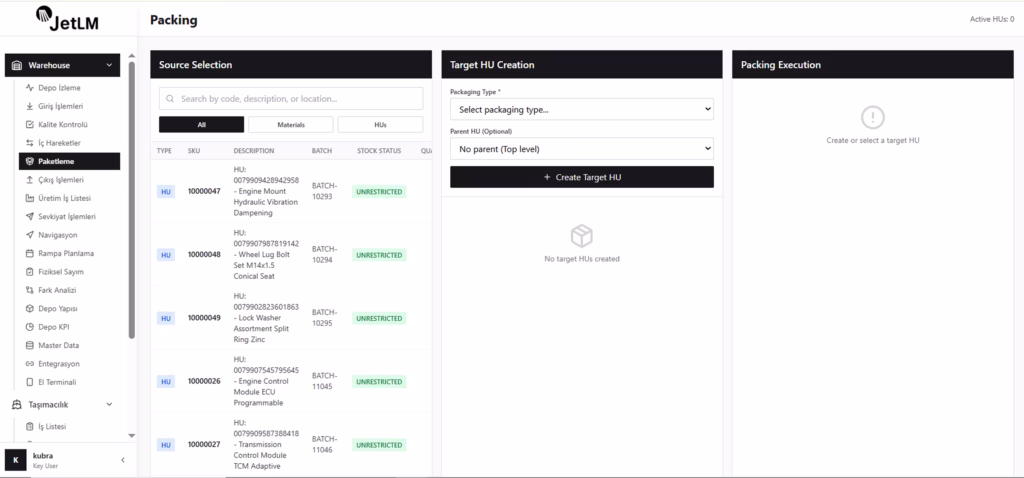Open the Parent HU dropdown
Viewport: 1024px width, 478px height.
coord(581,149)
